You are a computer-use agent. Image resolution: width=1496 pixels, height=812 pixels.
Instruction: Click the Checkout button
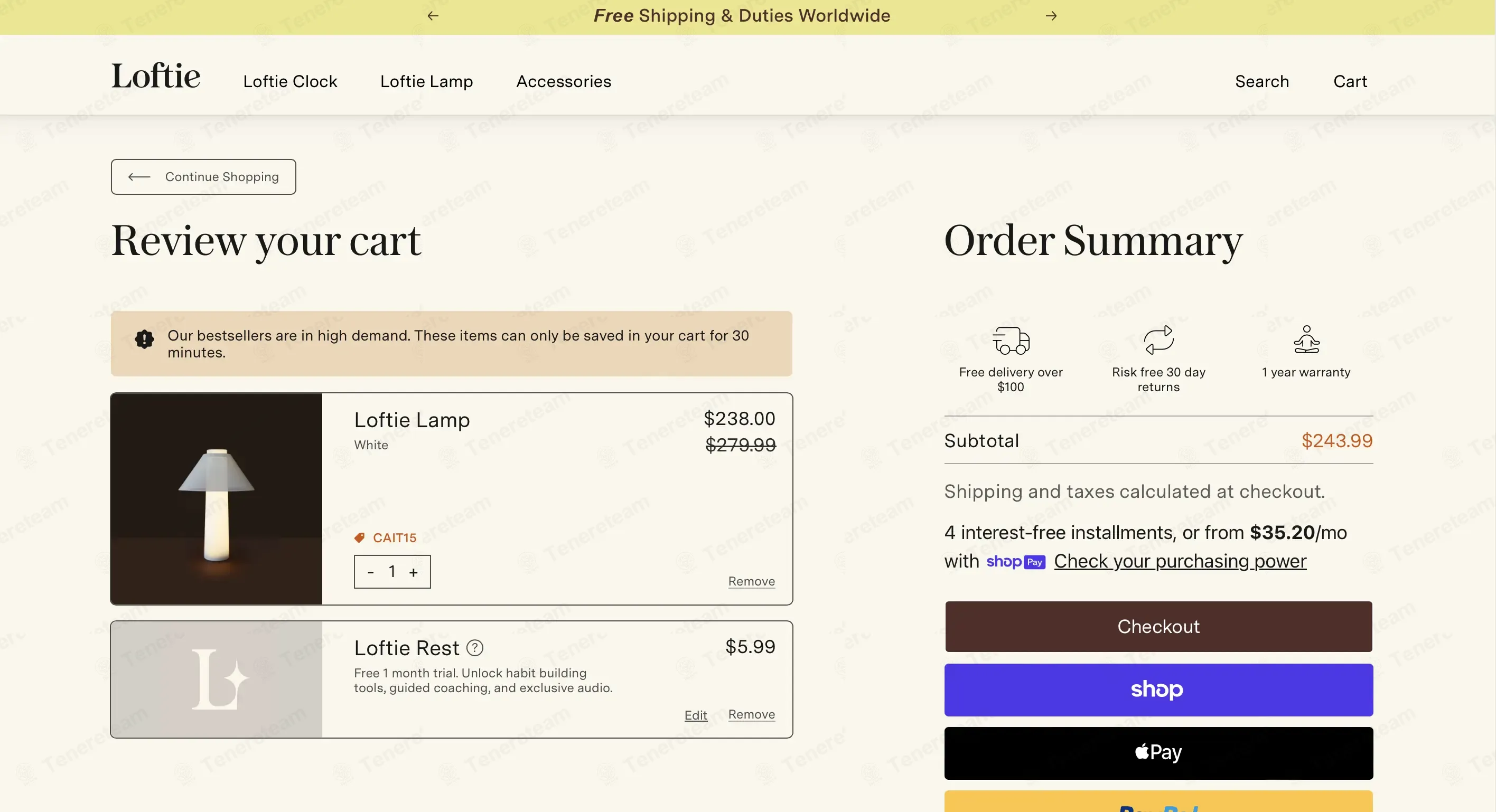coord(1158,627)
